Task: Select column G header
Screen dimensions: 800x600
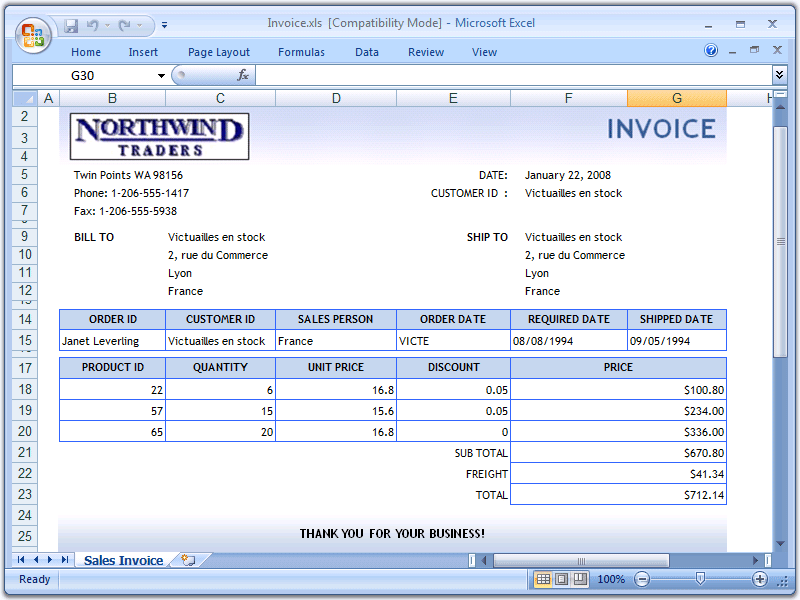Action: point(677,98)
